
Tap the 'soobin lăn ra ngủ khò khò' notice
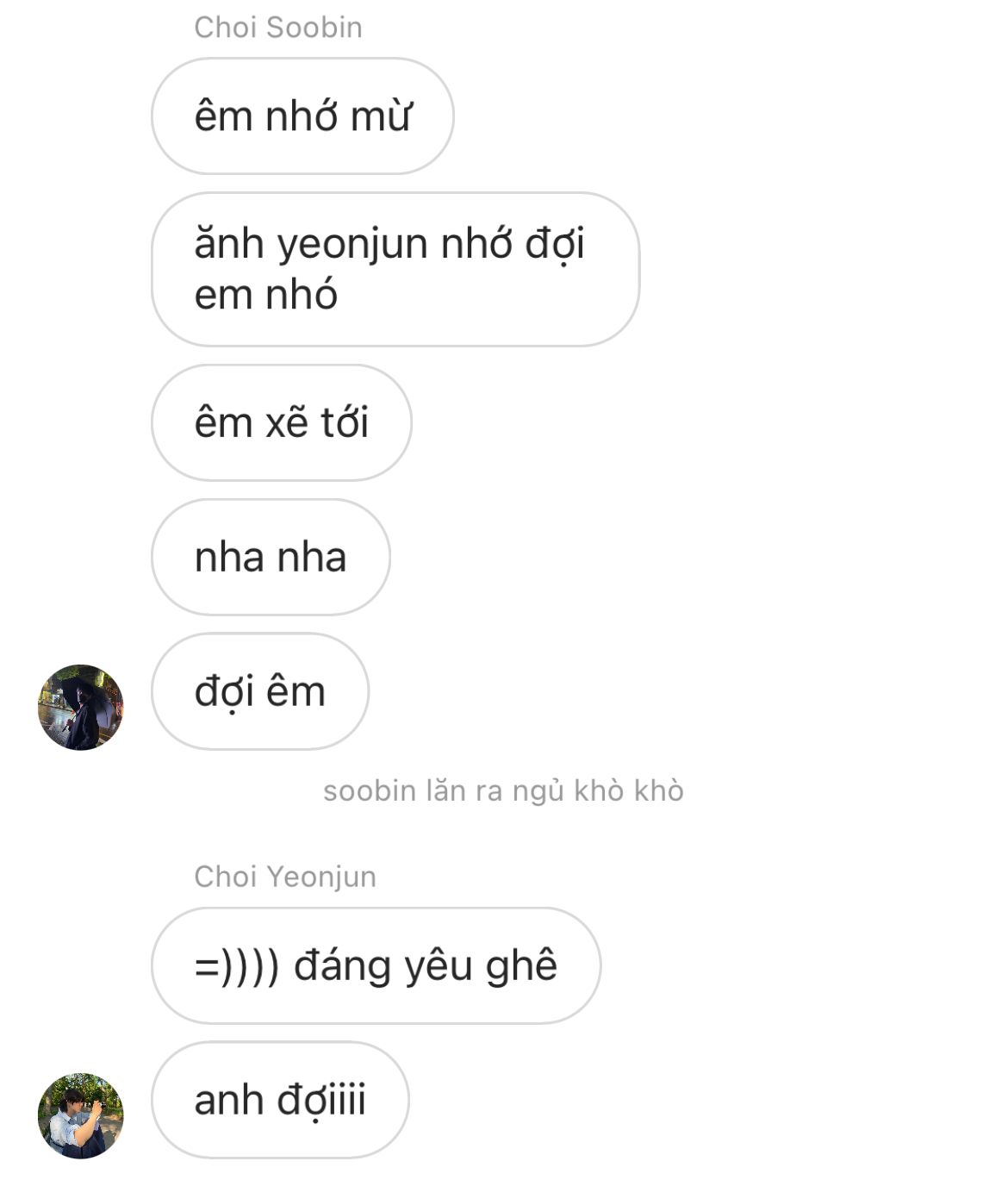[503, 791]
